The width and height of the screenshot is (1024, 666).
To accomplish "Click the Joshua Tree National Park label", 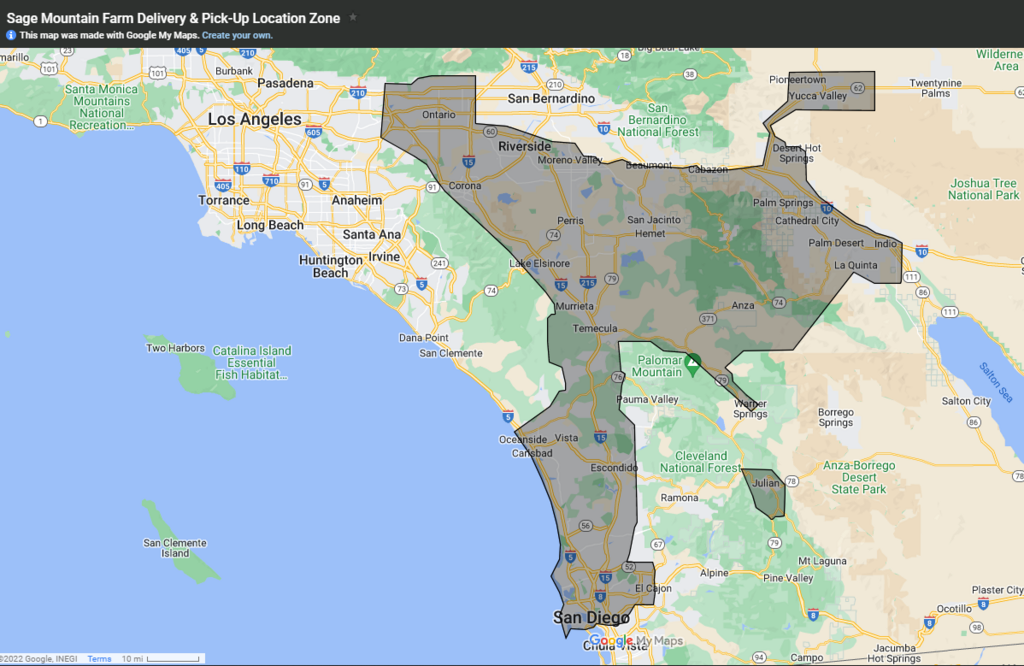I will (984, 189).
